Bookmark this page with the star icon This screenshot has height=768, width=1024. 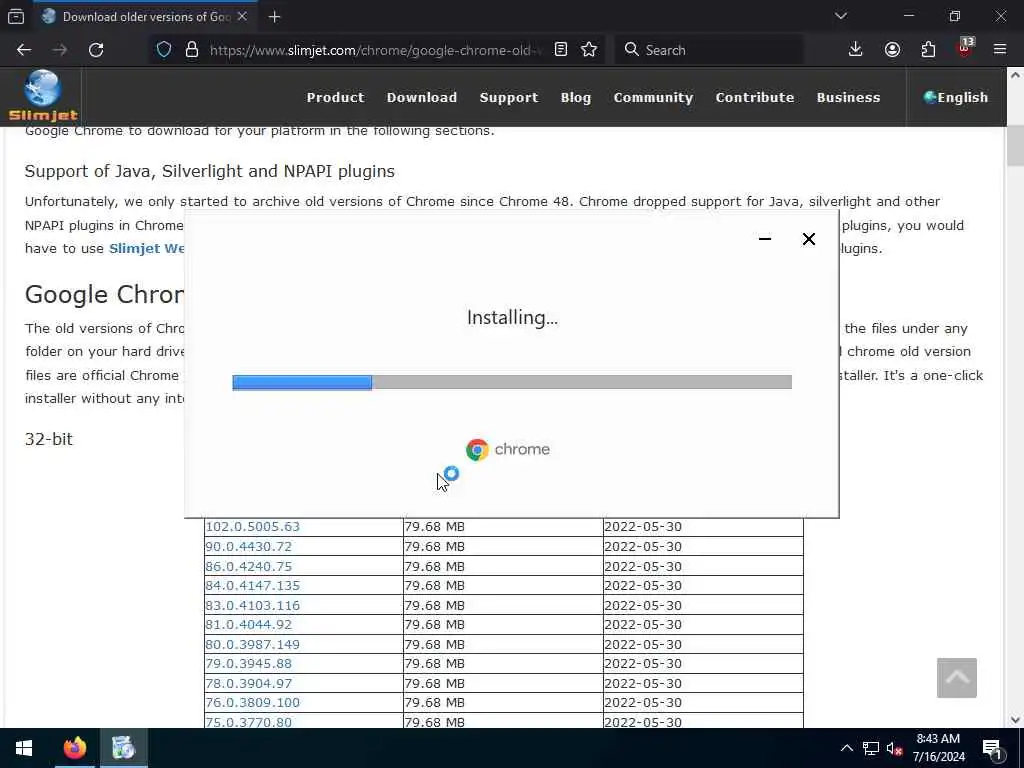[x=589, y=50]
